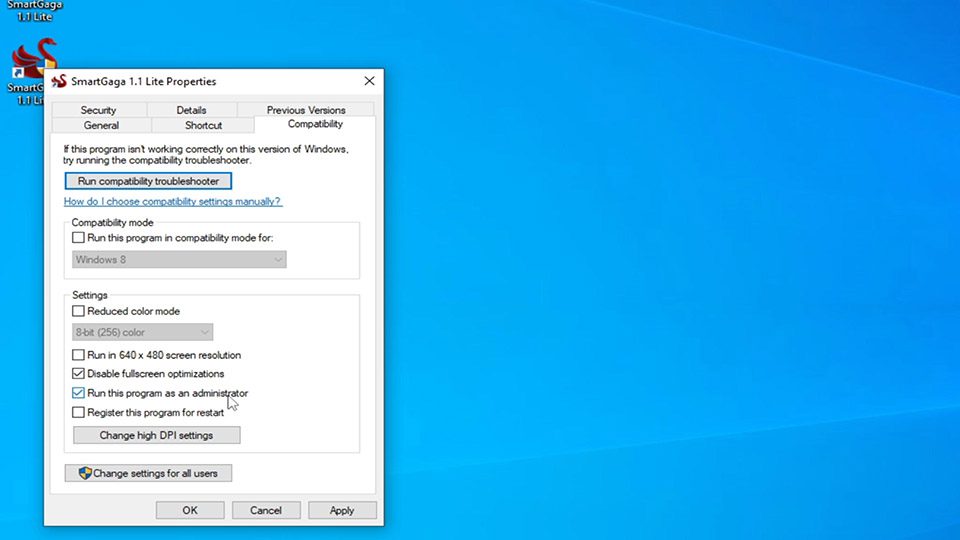Confirm with the OK button
The width and height of the screenshot is (960, 540).
tap(190, 510)
